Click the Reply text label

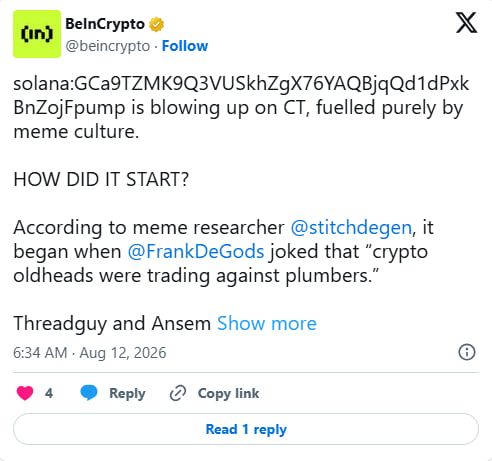[x=127, y=394]
